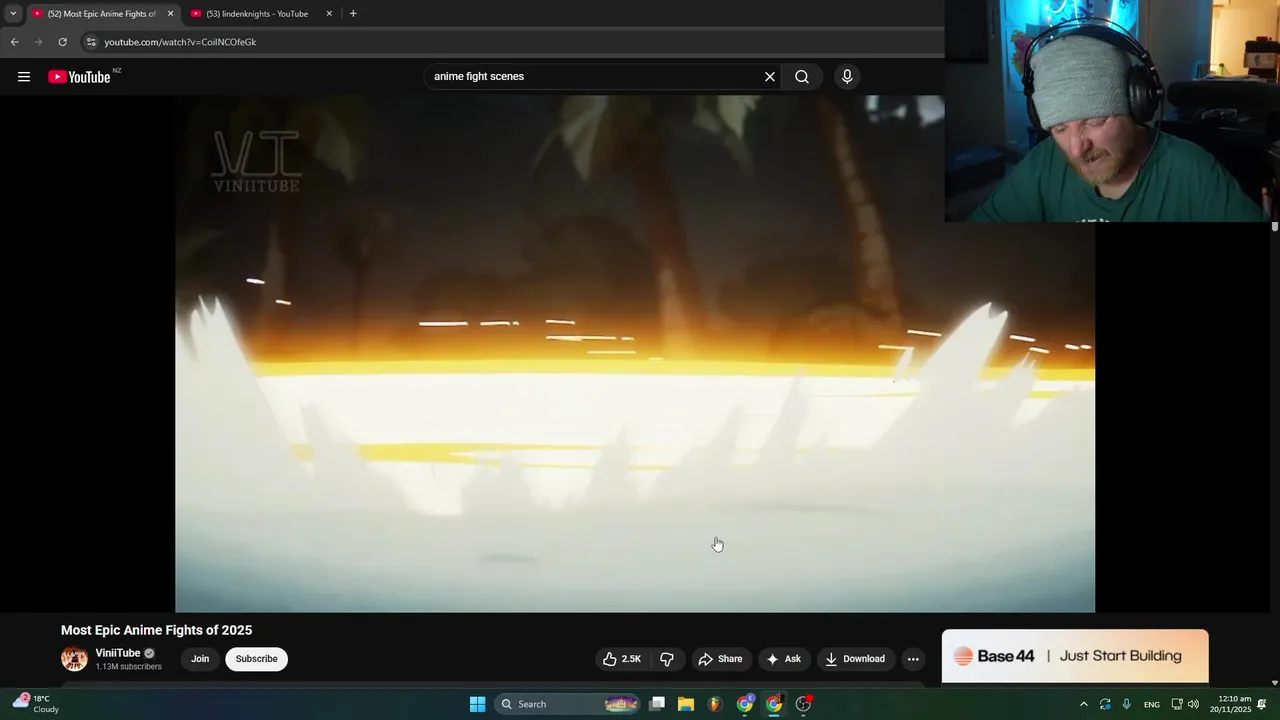Viewport: 1280px width, 720px height.
Task: Close the 'Most Epic Anime Fights' tab
Action: (x=170, y=14)
